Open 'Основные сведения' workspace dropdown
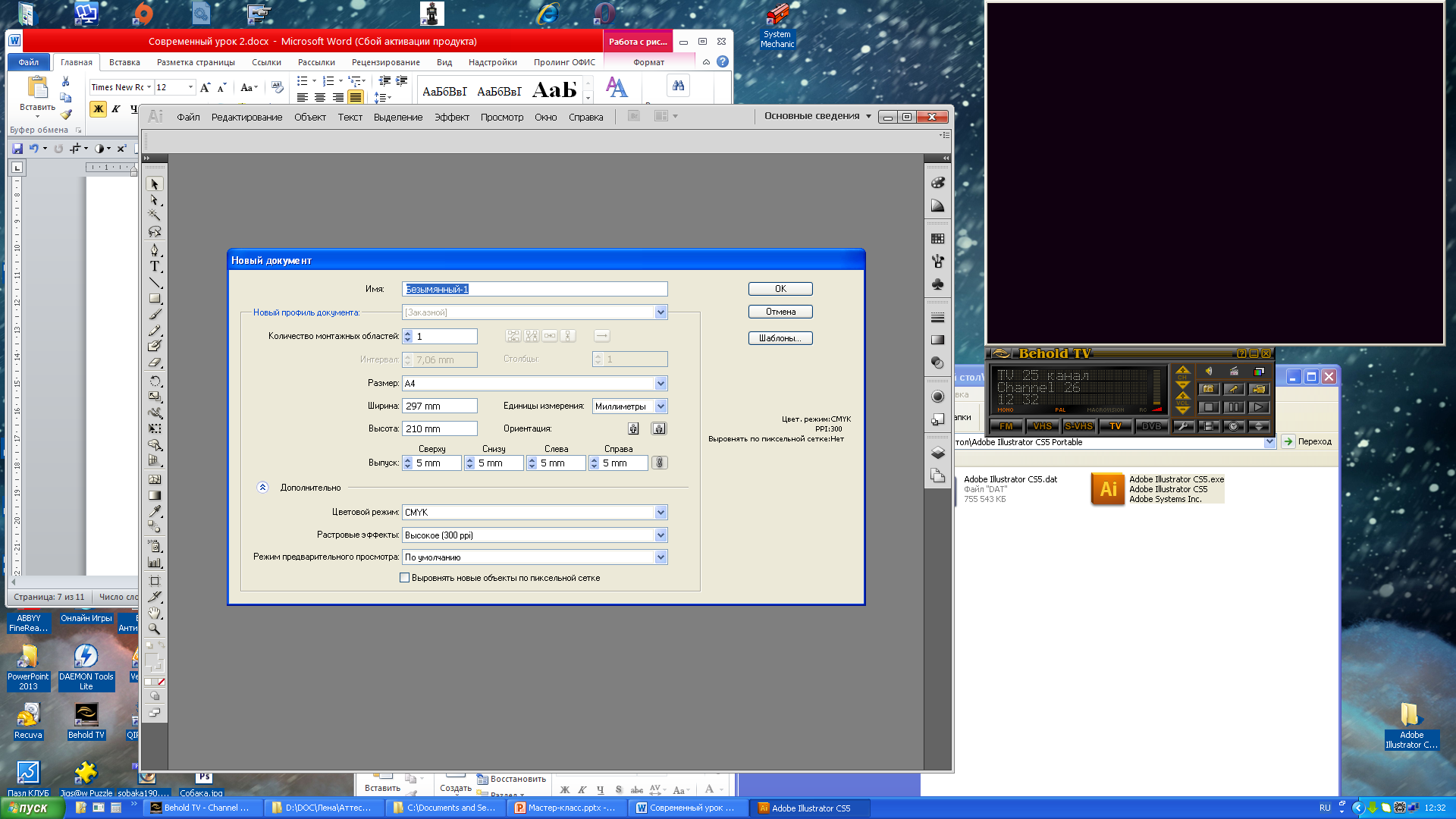The image size is (1456, 819). 817,116
